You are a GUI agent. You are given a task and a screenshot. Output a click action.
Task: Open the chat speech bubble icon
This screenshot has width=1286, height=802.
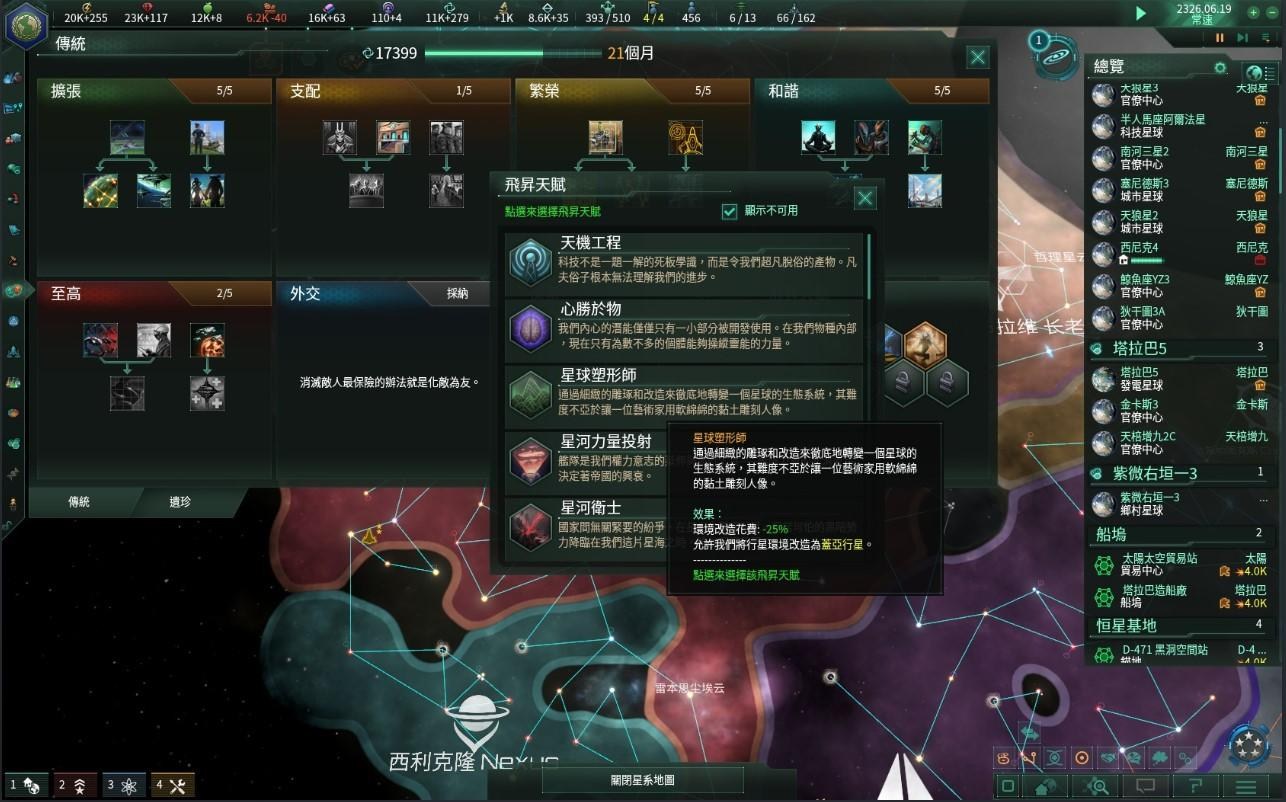click(1147, 786)
